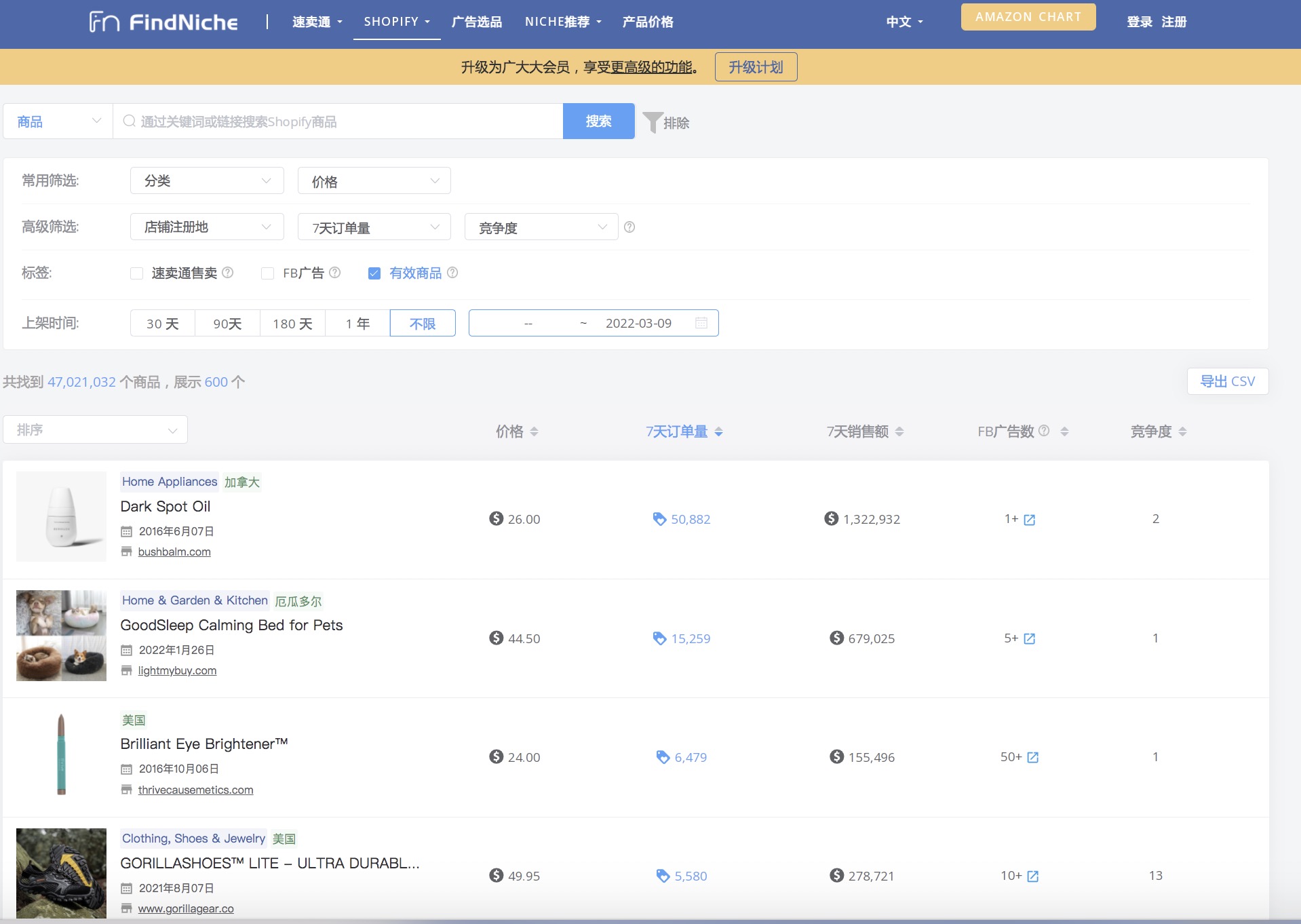Uncheck the 有效商品 checkbox
Screen dimensions: 1301x924
tap(374, 273)
